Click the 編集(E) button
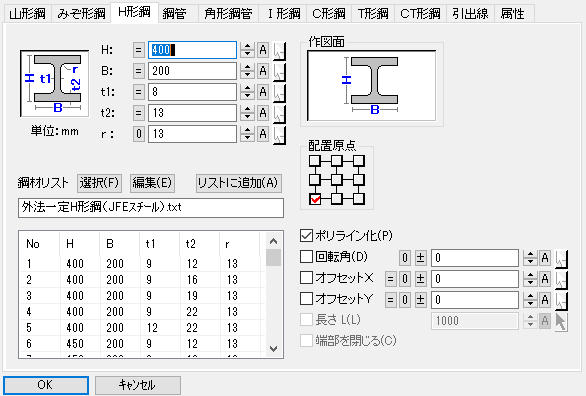Viewport: 586px width, 396px height. [x=152, y=183]
